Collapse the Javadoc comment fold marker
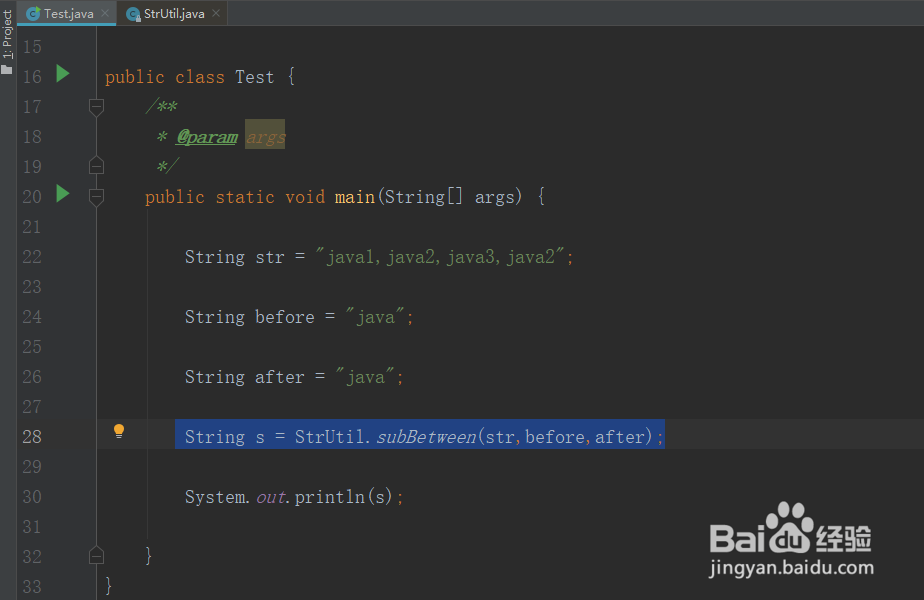The height and width of the screenshot is (600, 924). [x=96, y=106]
